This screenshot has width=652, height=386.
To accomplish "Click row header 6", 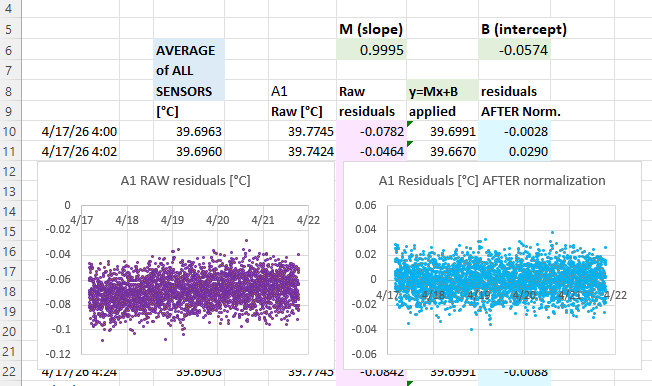I will [10, 50].
